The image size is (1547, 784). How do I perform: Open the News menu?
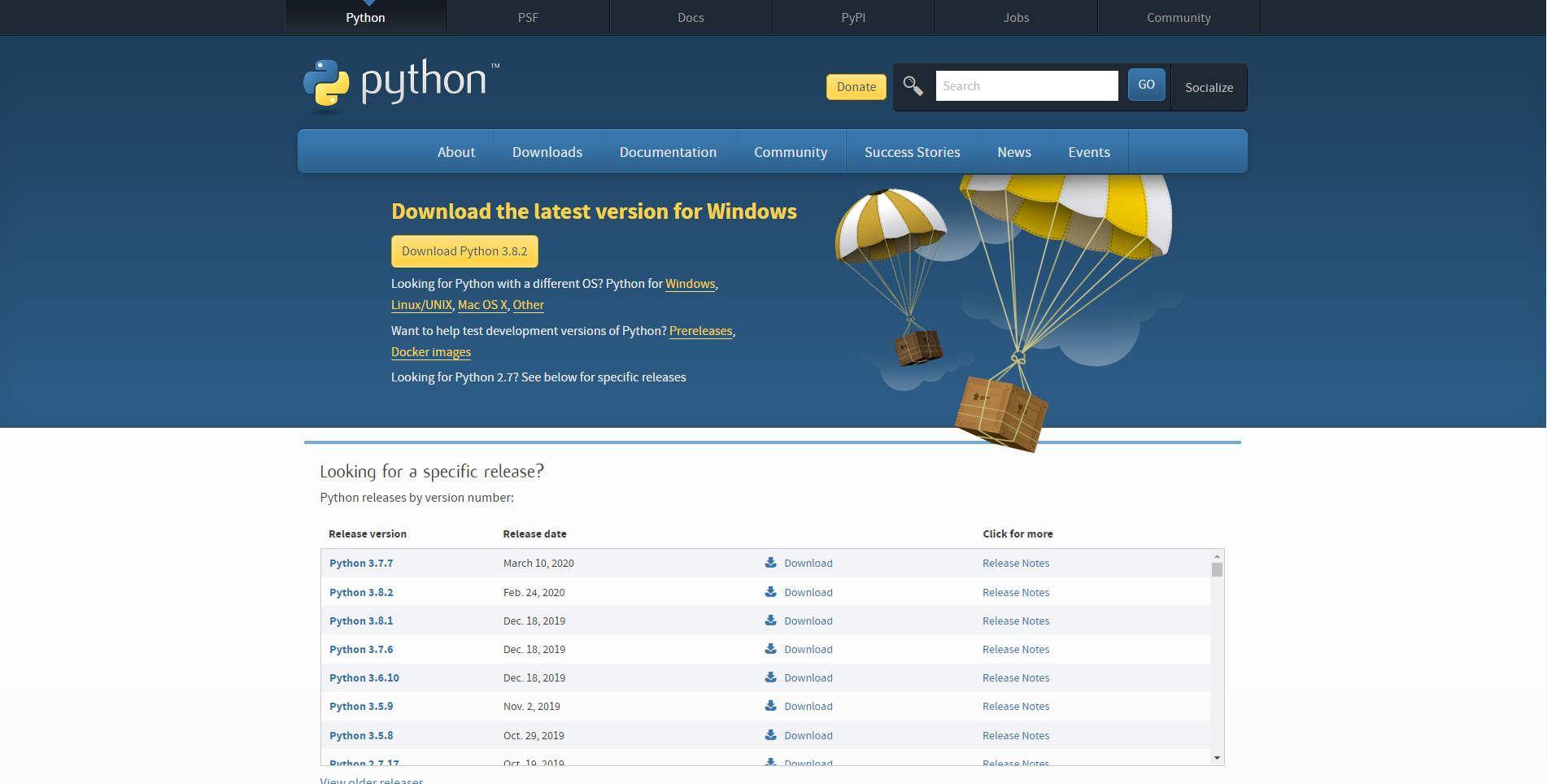pyautogui.click(x=1014, y=152)
